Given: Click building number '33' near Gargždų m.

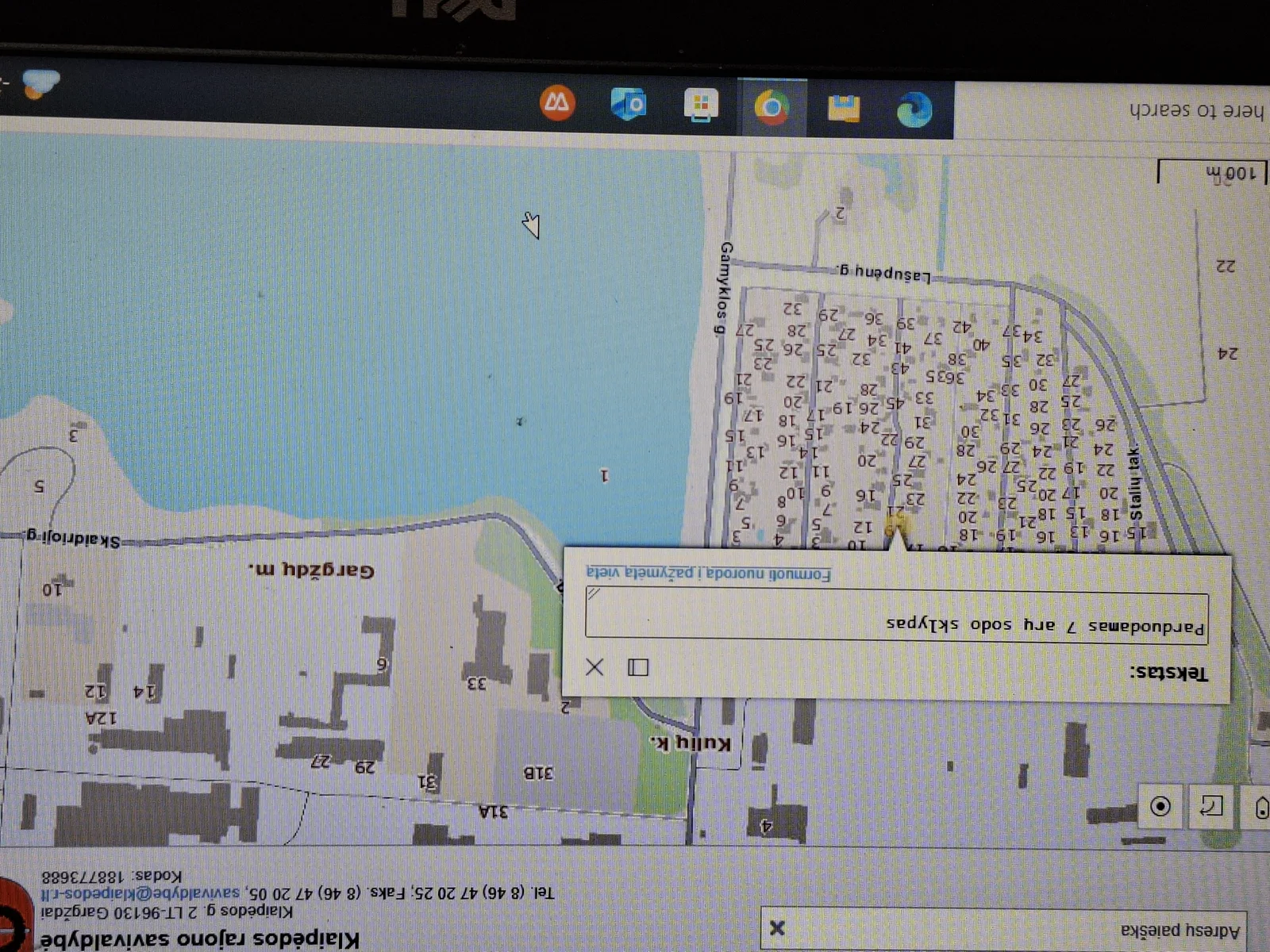Looking at the screenshot, I should tap(477, 681).
